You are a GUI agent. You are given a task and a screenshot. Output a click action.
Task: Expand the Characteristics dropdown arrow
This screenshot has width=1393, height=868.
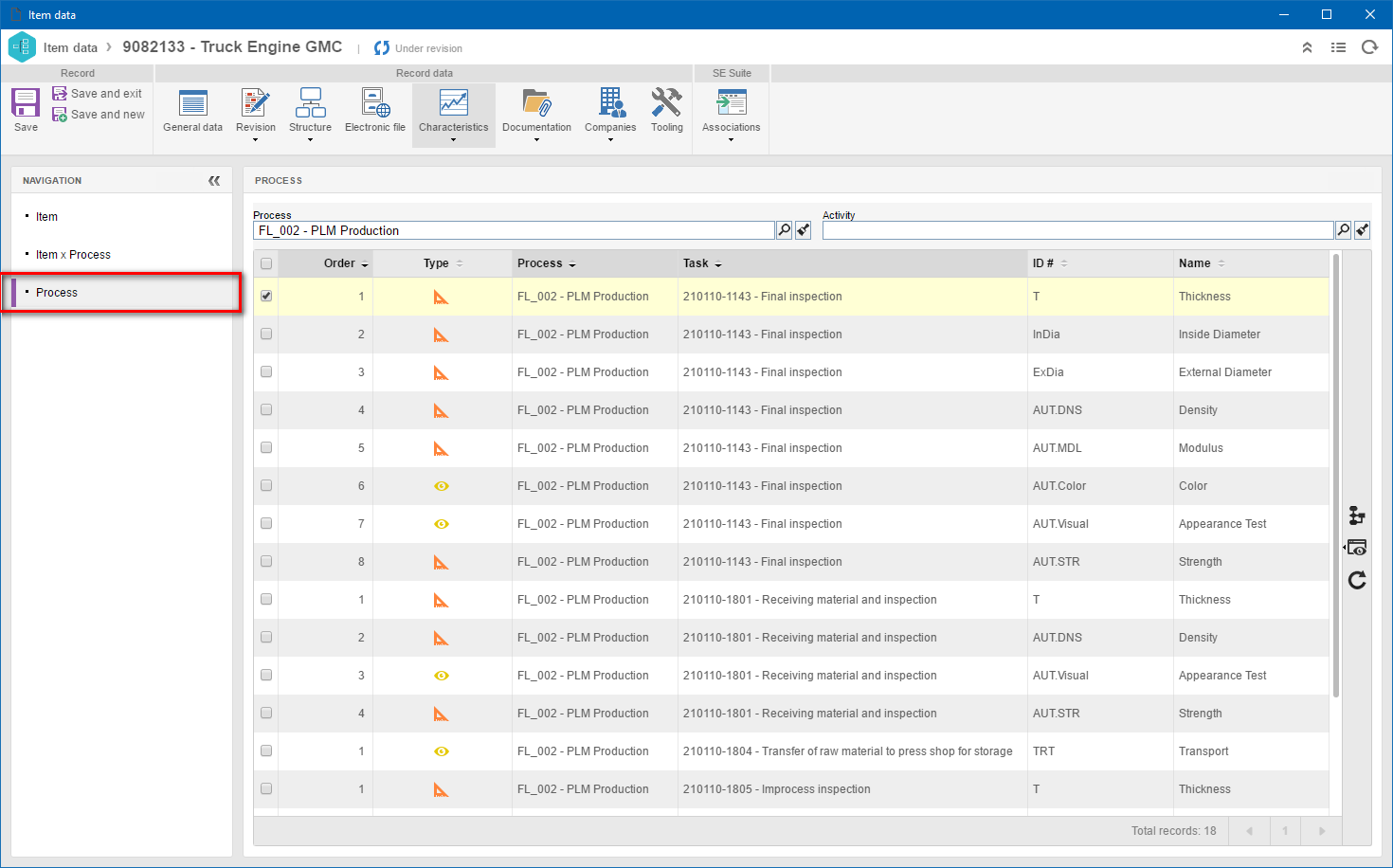[x=454, y=140]
